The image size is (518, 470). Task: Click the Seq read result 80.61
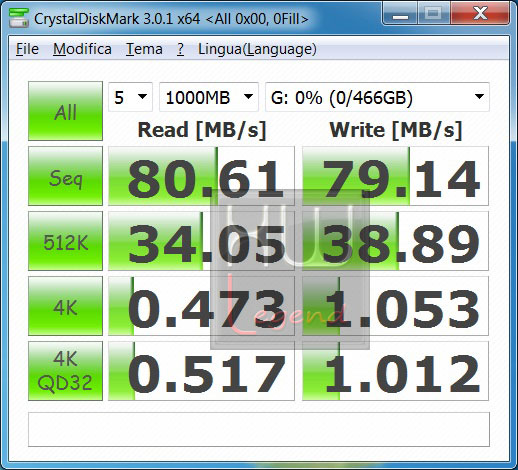201,176
